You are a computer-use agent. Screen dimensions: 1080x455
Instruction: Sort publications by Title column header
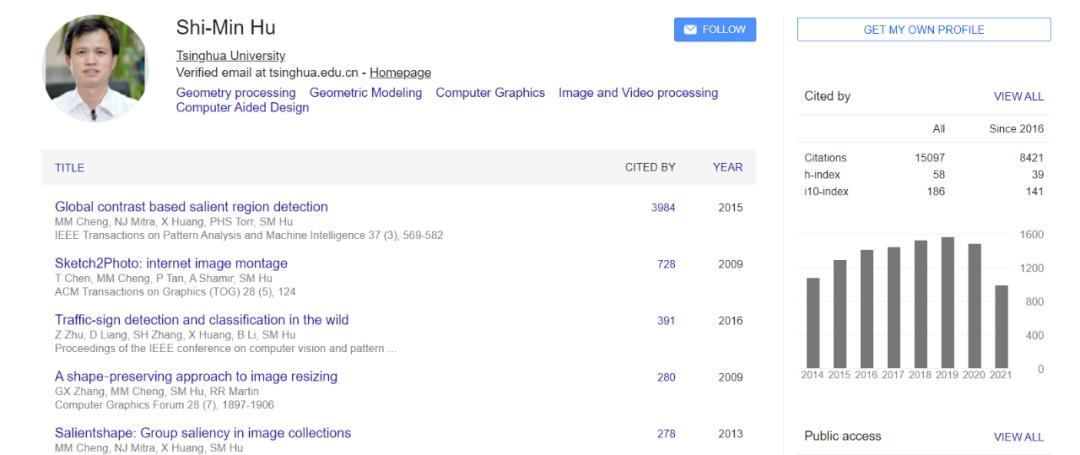point(69,168)
